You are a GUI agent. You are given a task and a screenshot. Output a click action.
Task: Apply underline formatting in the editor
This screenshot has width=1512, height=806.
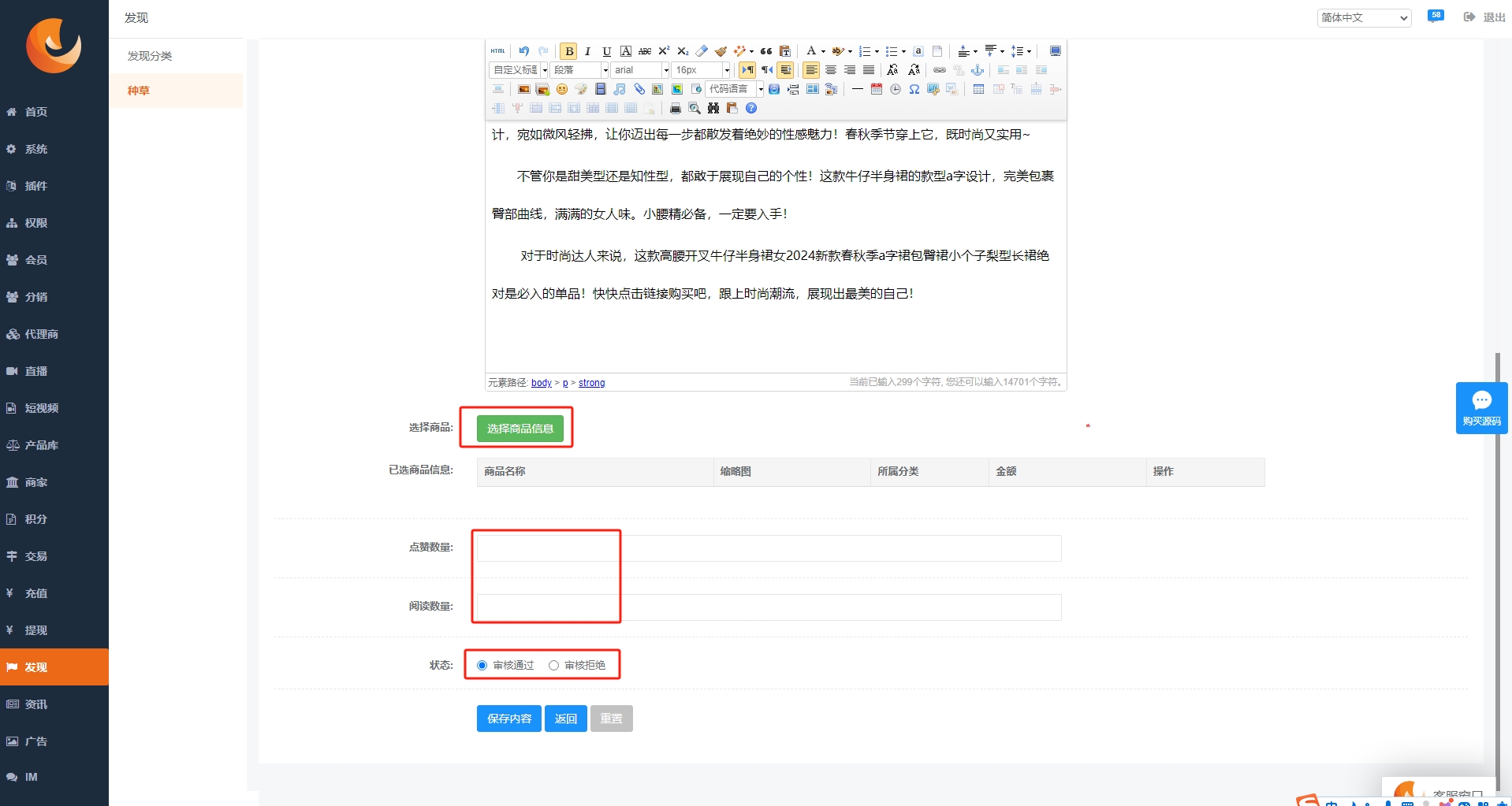point(607,51)
